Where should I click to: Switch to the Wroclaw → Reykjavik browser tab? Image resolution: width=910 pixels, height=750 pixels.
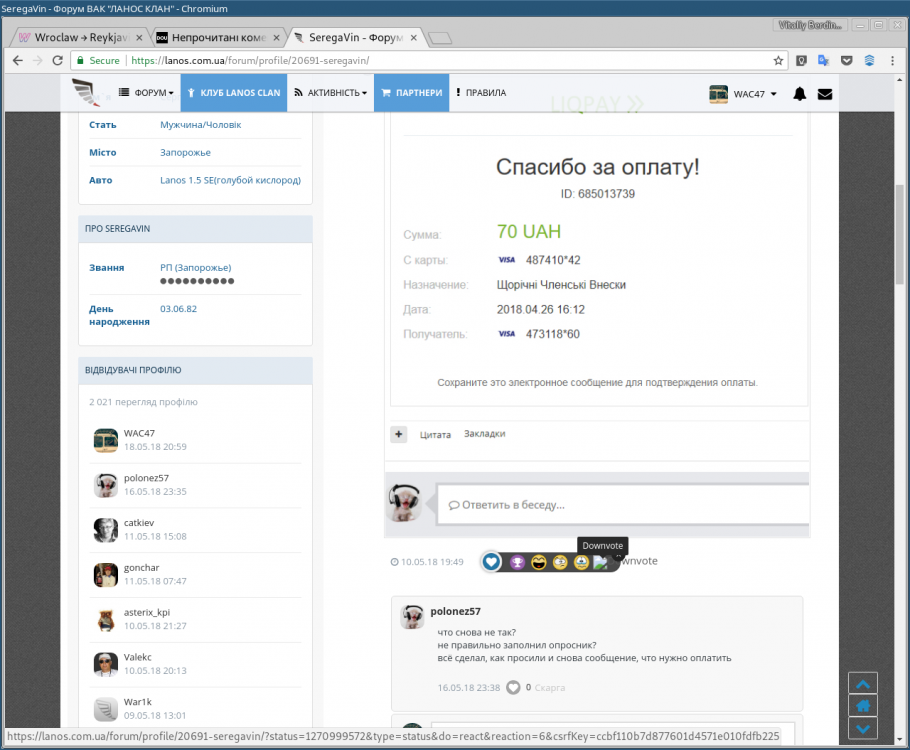tap(78, 38)
